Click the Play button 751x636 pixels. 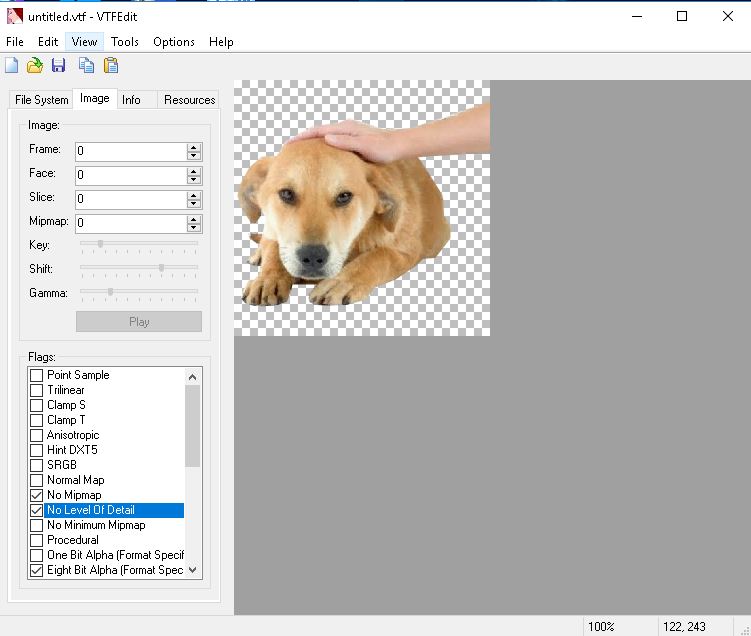[139, 321]
